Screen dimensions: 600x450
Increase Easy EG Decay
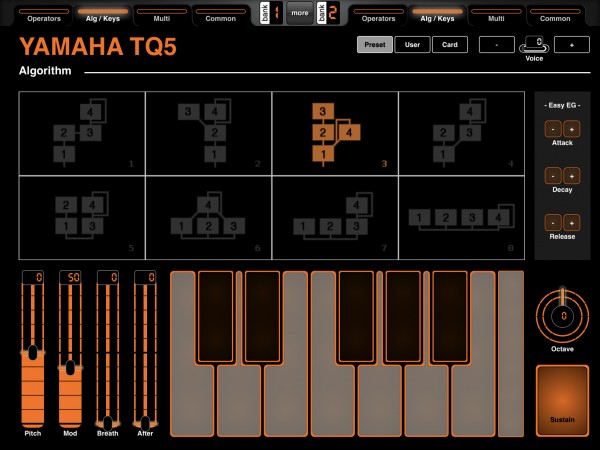pos(572,176)
